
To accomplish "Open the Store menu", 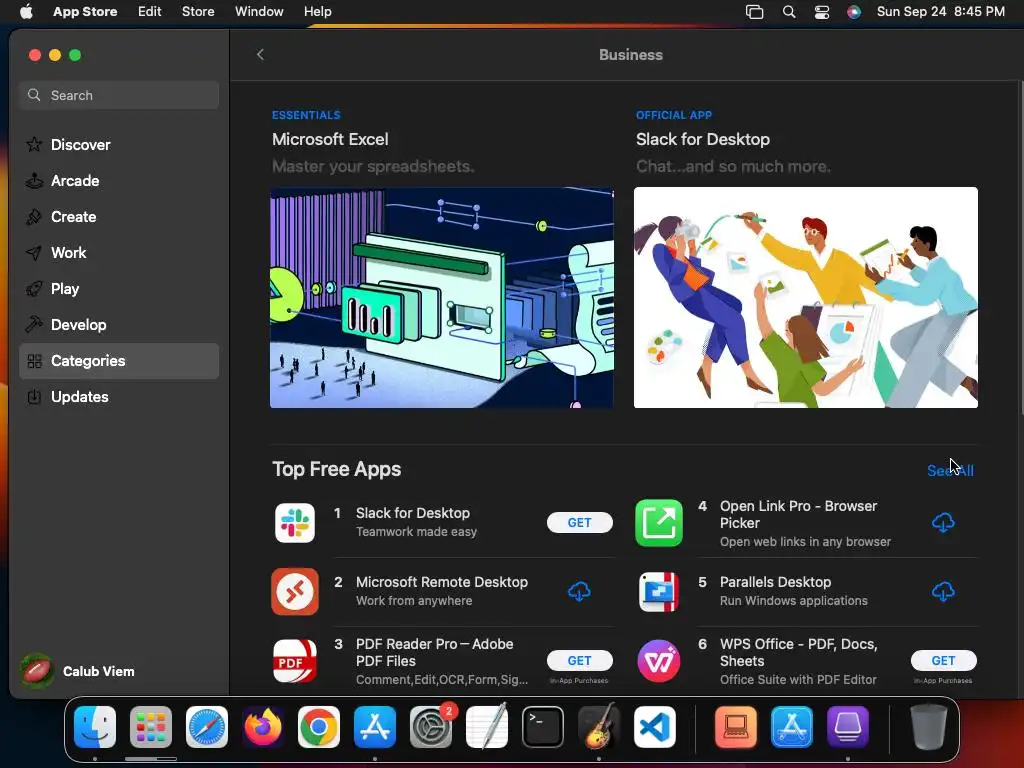I will click(x=198, y=12).
